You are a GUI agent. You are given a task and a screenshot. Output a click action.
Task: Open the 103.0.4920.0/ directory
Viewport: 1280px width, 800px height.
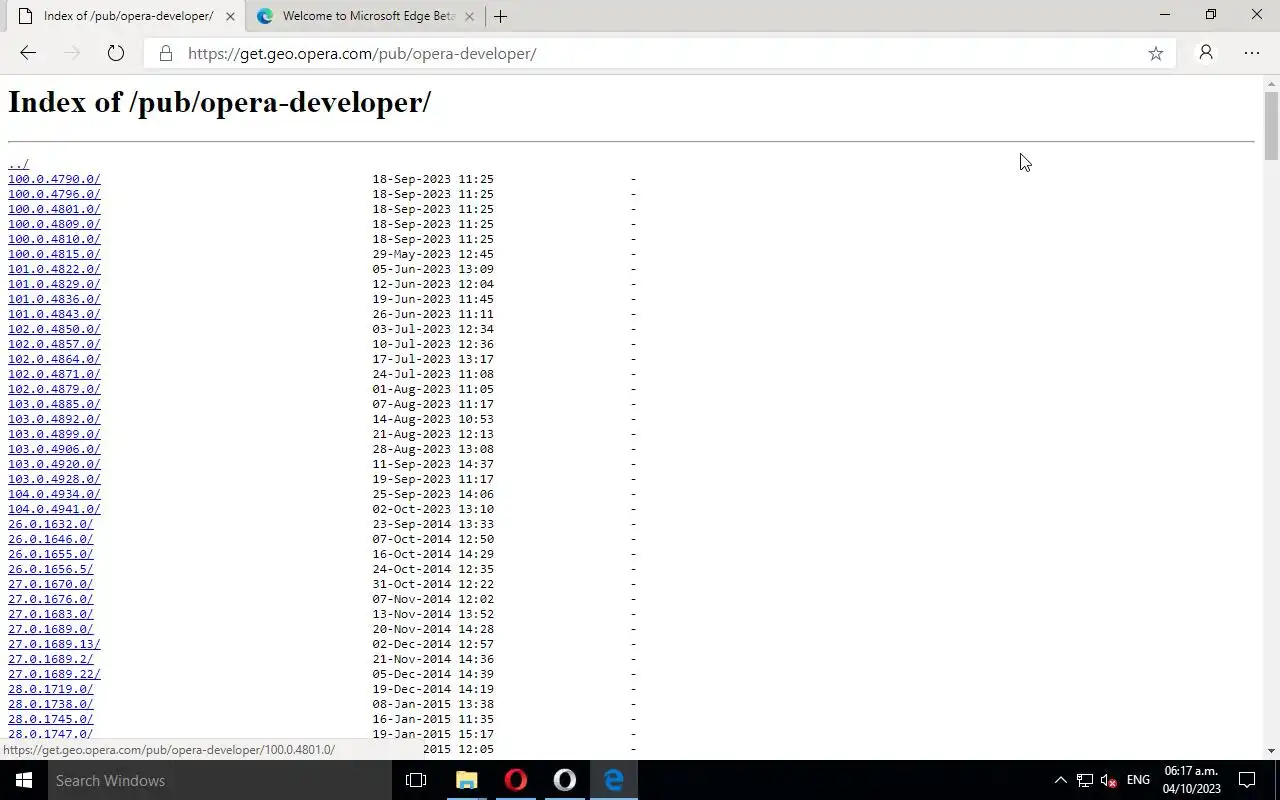click(x=54, y=464)
